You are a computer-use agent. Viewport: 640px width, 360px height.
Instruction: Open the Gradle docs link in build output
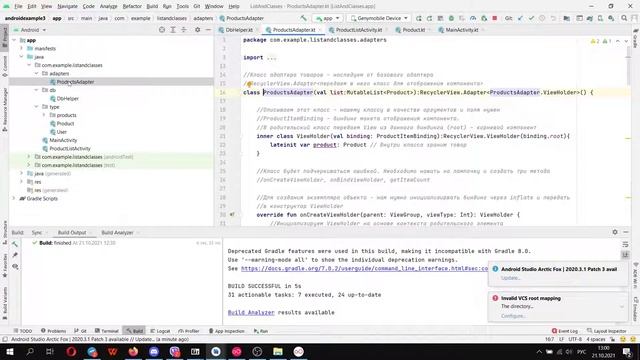click(x=364, y=269)
